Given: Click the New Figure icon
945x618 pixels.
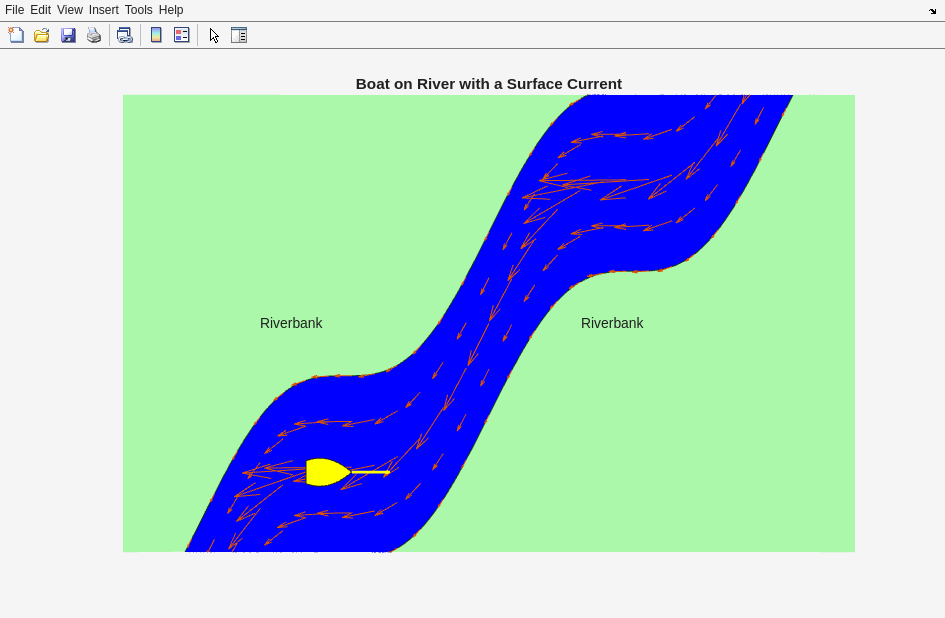Looking at the screenshot, I should coord(16,35).
